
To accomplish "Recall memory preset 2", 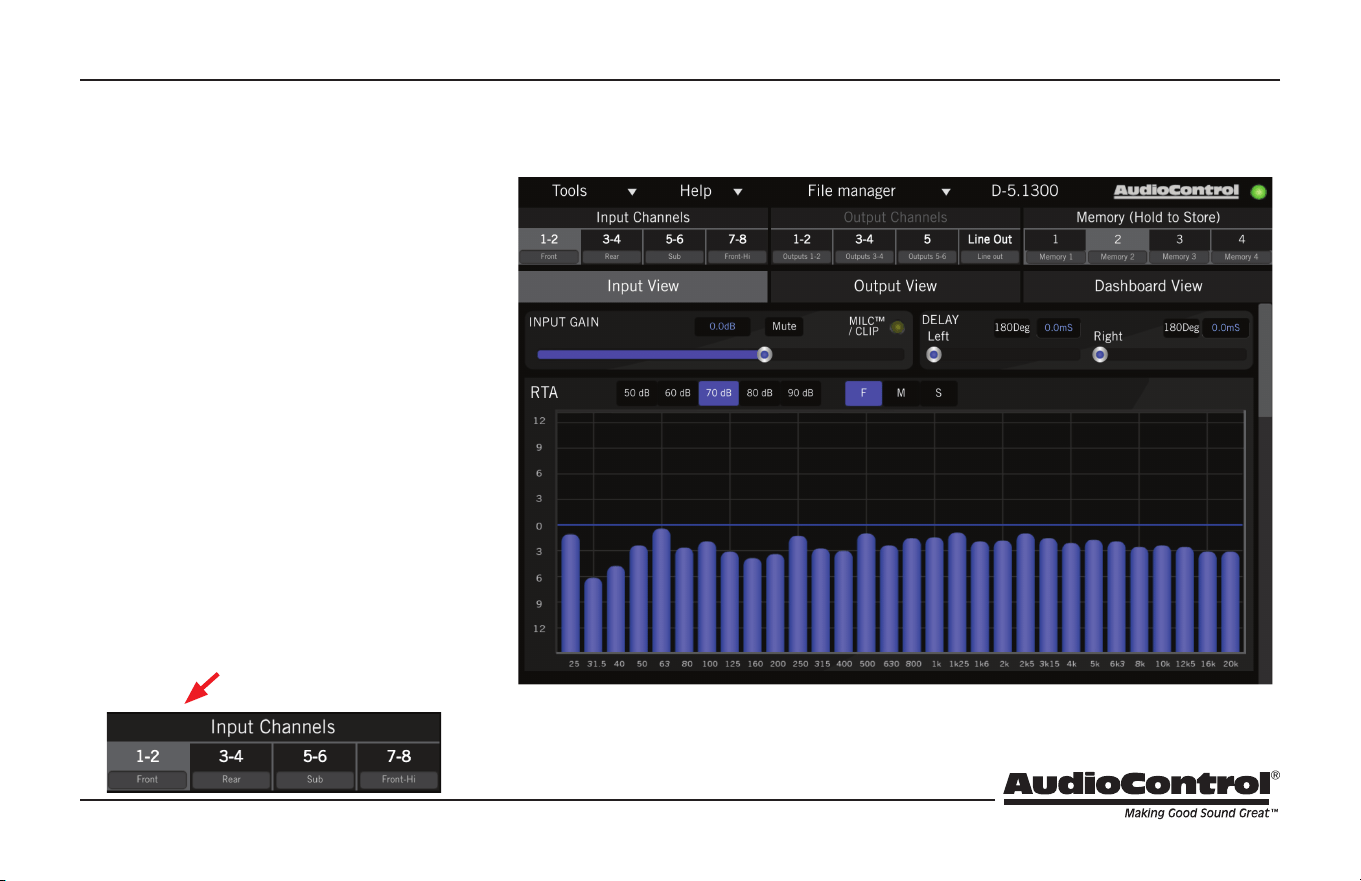I will [1117, 240].
